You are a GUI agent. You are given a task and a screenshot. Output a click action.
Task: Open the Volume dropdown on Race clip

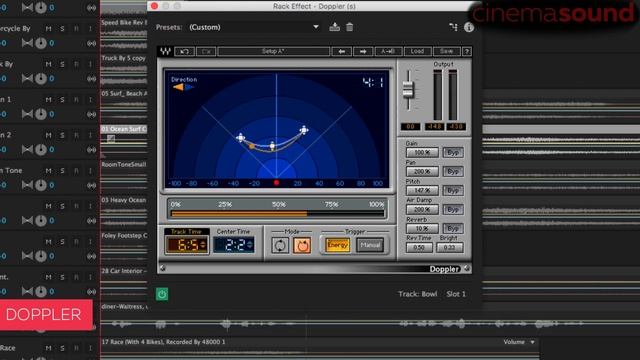[519, 342]
